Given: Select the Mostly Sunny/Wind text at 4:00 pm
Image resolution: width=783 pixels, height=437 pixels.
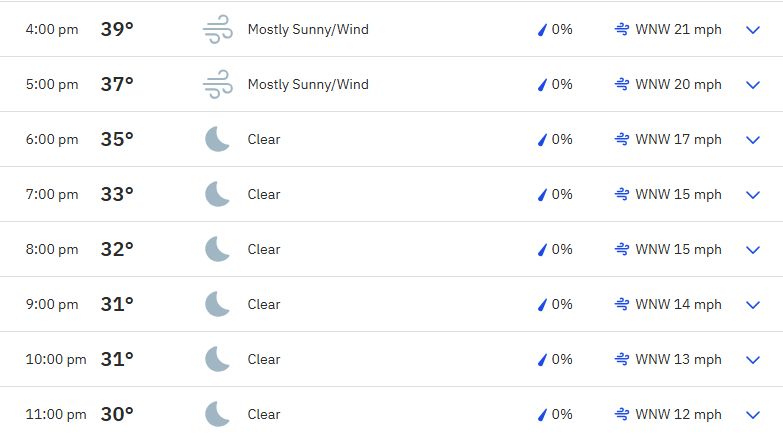Looking at the screenshot, I should tap(308, 29).
